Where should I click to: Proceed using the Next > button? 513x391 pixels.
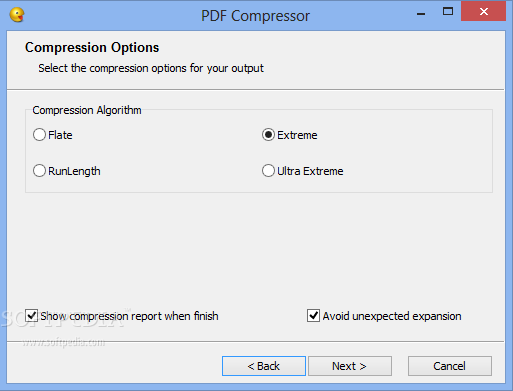[x=350, y=366]
